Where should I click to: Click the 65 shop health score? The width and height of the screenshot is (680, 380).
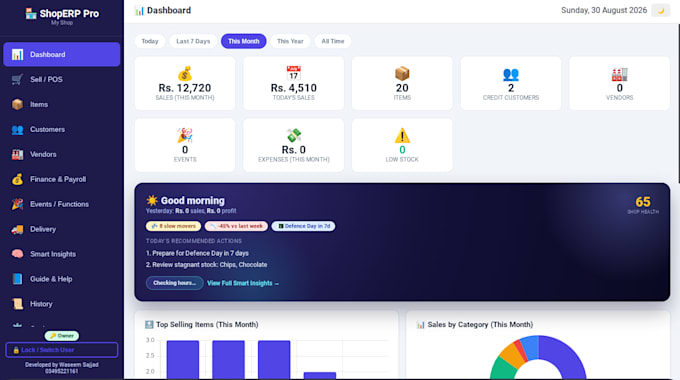643,202
